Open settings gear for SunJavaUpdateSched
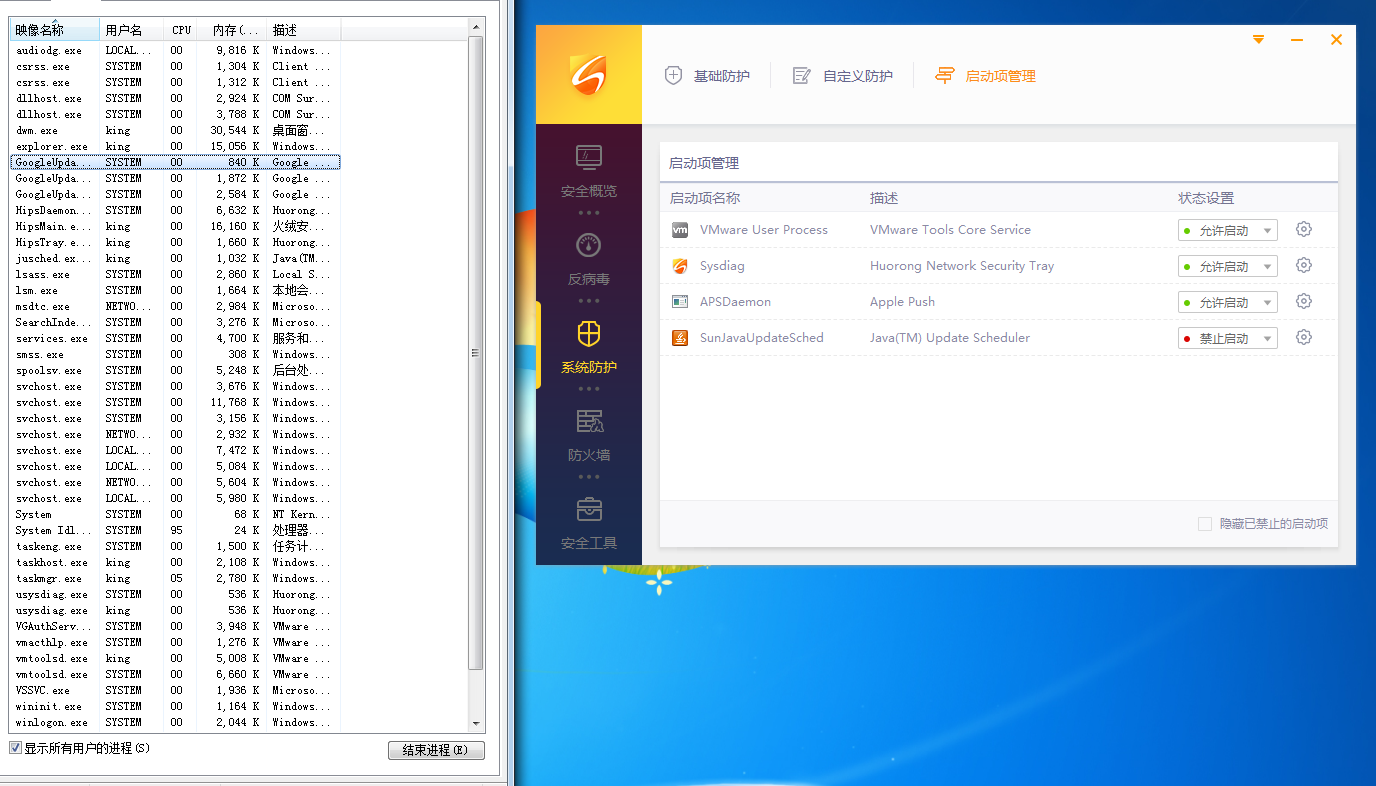This screenshot has height=786, width=1376. click(1303, 337)
